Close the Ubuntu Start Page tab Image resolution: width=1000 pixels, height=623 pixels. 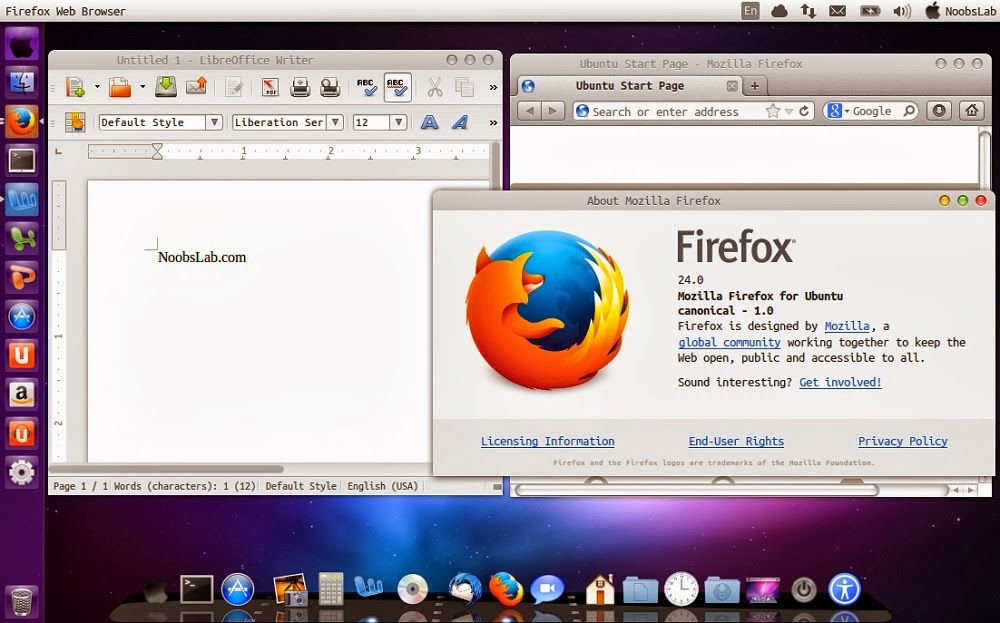coord(732,86)
